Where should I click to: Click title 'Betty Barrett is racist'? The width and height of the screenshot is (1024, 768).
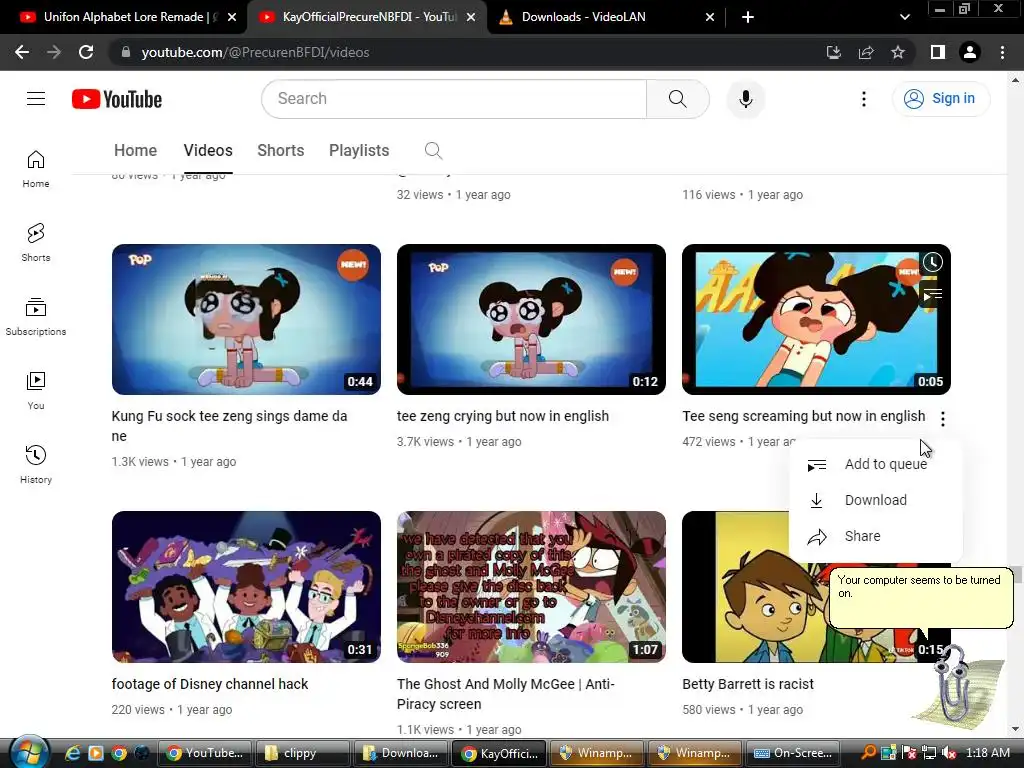(x=748, y=684)
